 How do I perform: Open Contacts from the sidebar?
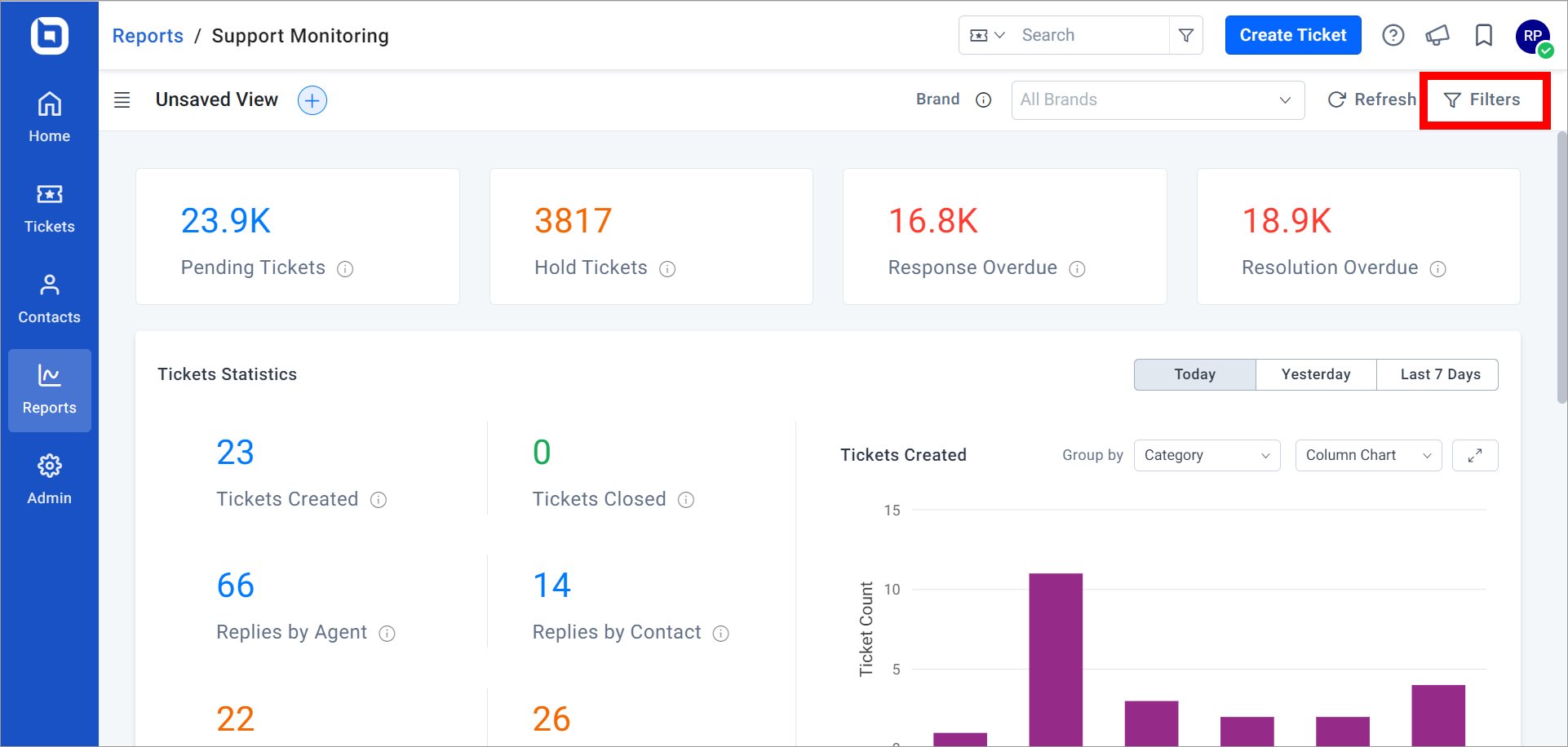(49, 298)
